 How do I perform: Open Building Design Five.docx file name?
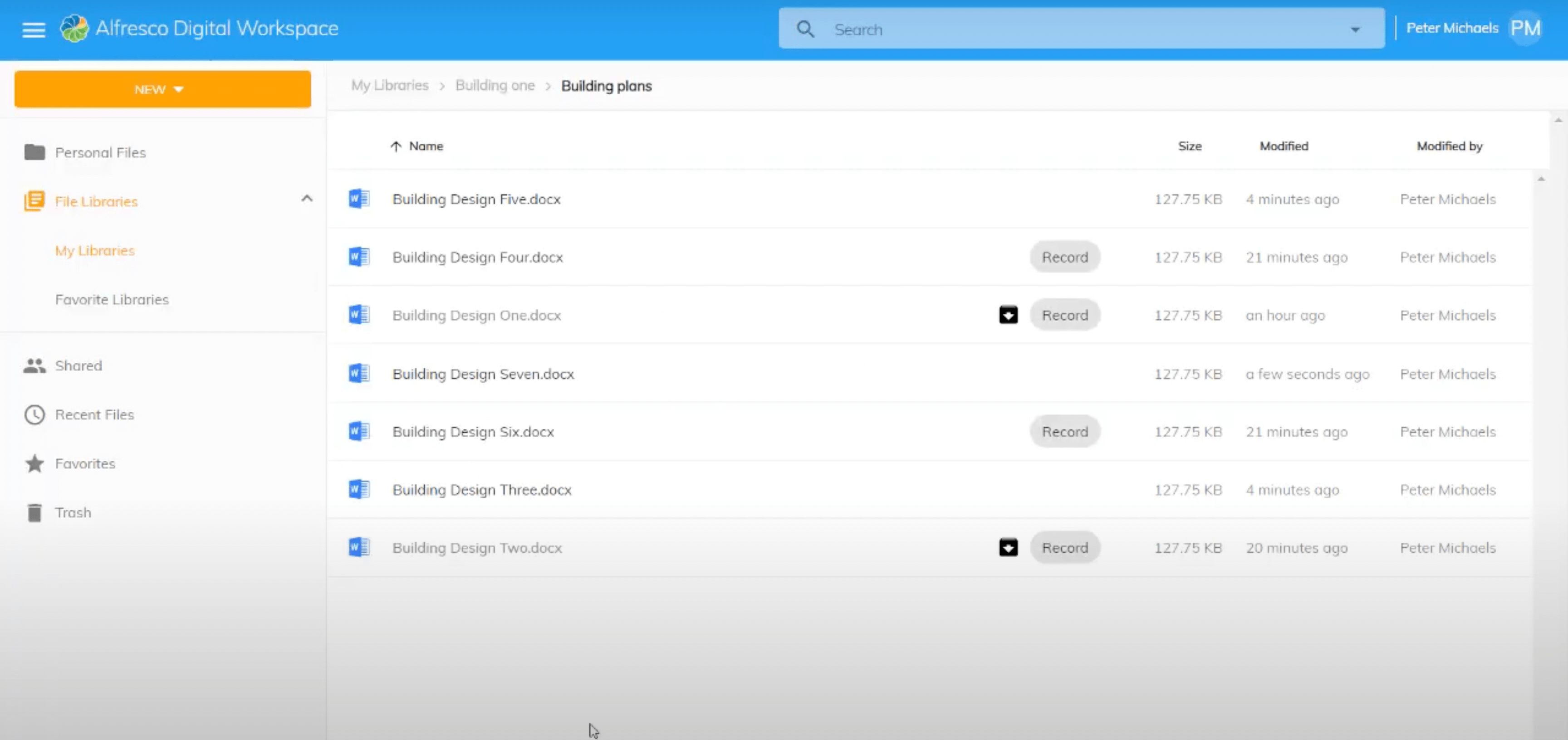(476, 199)
